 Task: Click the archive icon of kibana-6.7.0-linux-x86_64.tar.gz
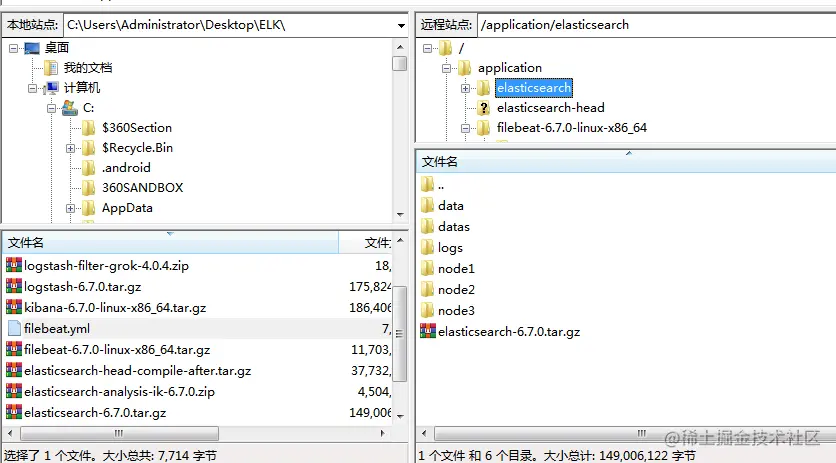[14, 307]
